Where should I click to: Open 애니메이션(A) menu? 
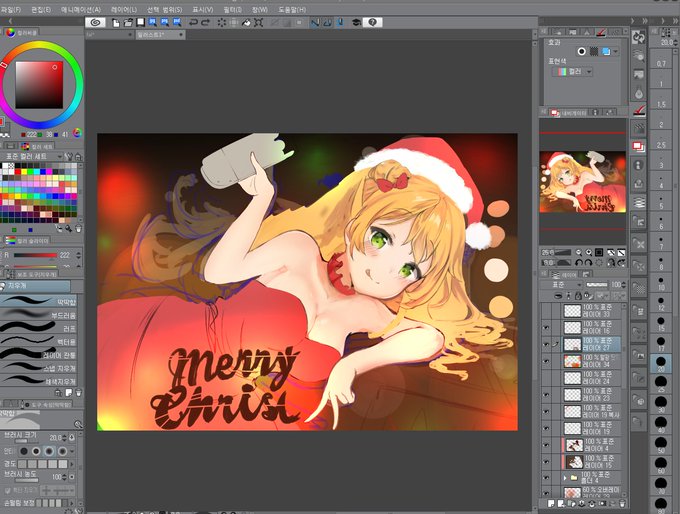tap(81, 10)
